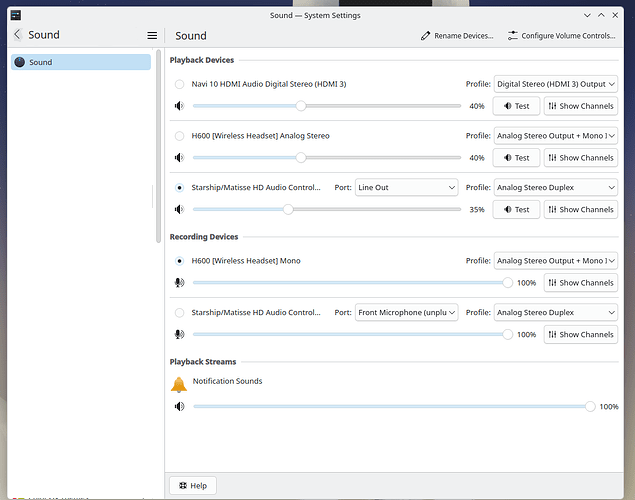The image size is (635, 500).
Task: Mute the Starship/Matisse recording microphone icon
Action: tap(179, 334)
